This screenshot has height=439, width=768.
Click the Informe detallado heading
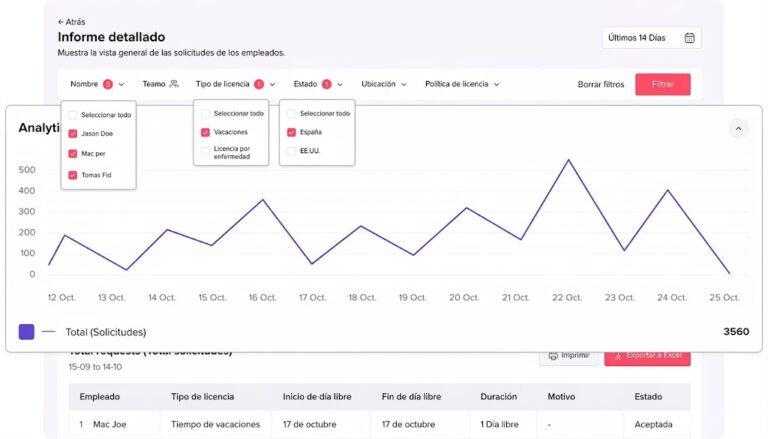point(111,37)
